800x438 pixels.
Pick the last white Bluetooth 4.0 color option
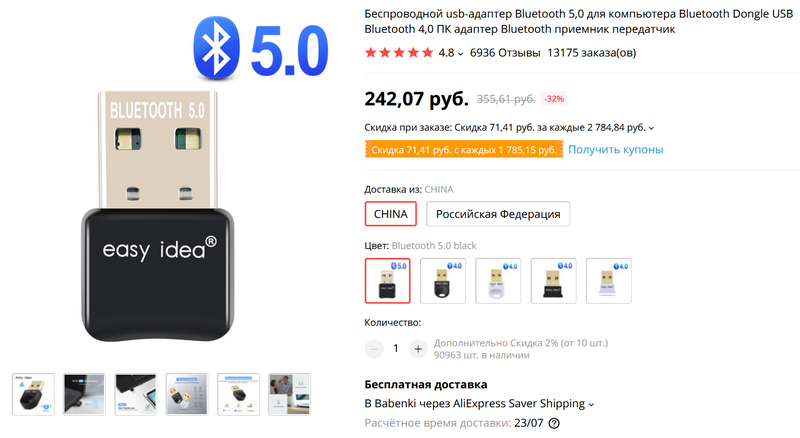tap(609, 281)
